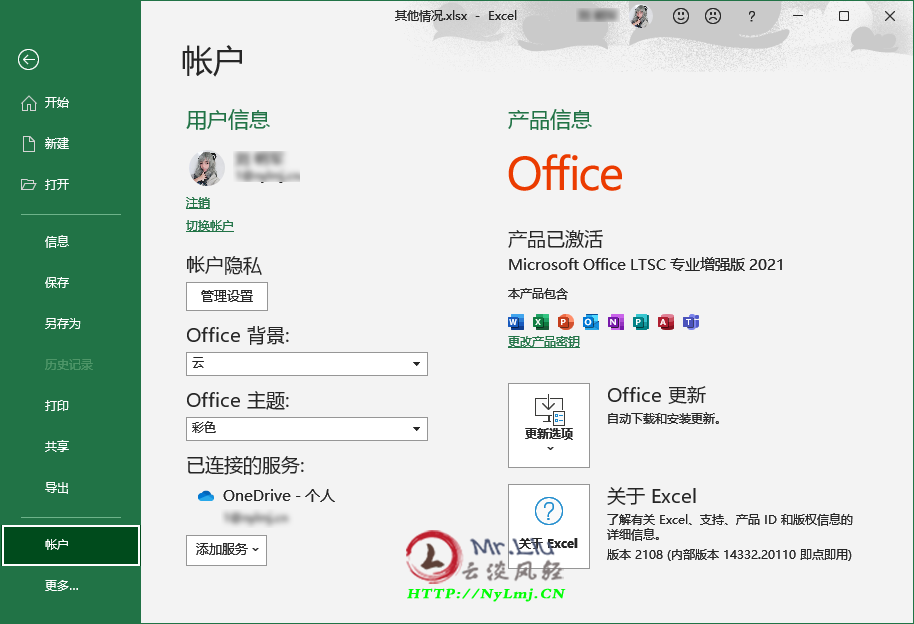Click the home icon beside 开始

(x=29, y=103)
